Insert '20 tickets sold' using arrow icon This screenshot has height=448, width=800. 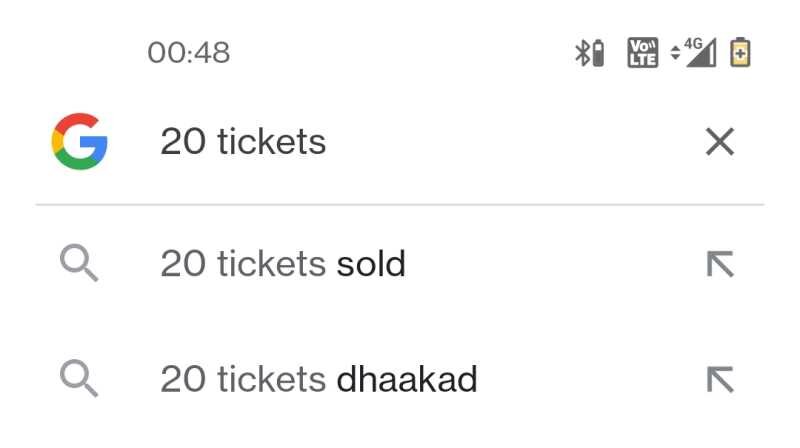(x=720, y=264)
